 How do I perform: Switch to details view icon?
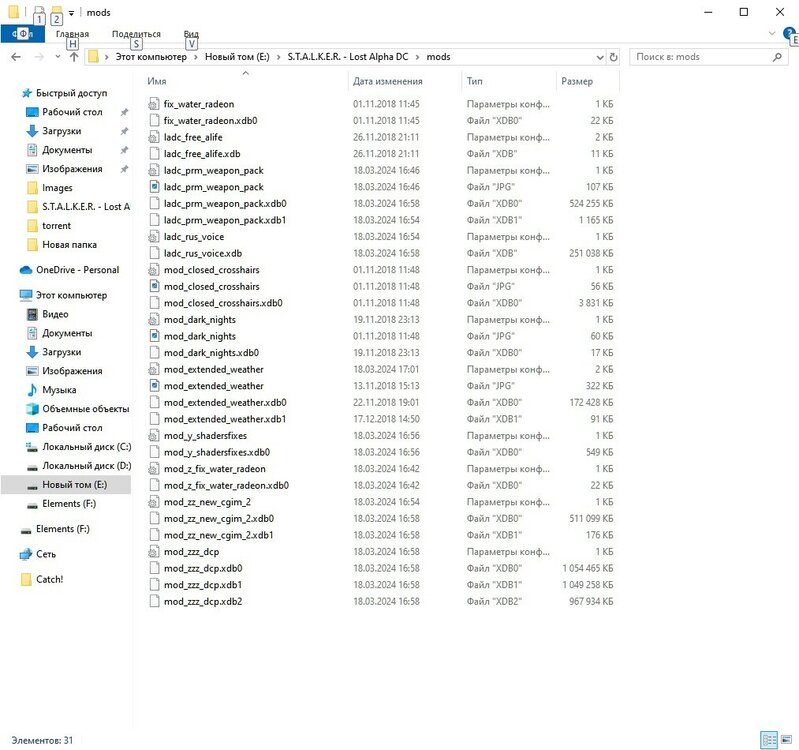click(767, 739)
